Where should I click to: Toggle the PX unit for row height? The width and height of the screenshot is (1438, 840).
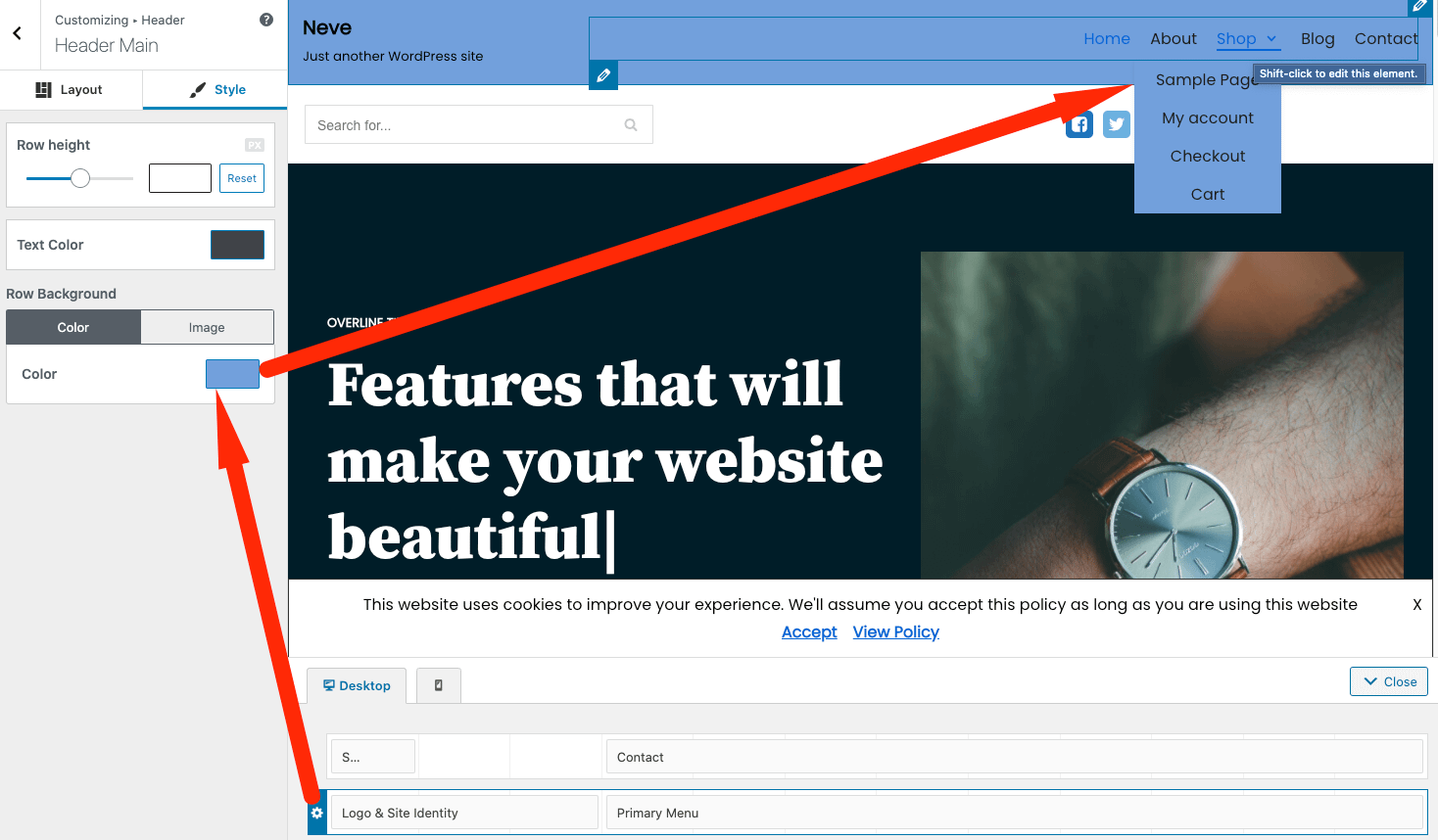(x=255, y=145)
